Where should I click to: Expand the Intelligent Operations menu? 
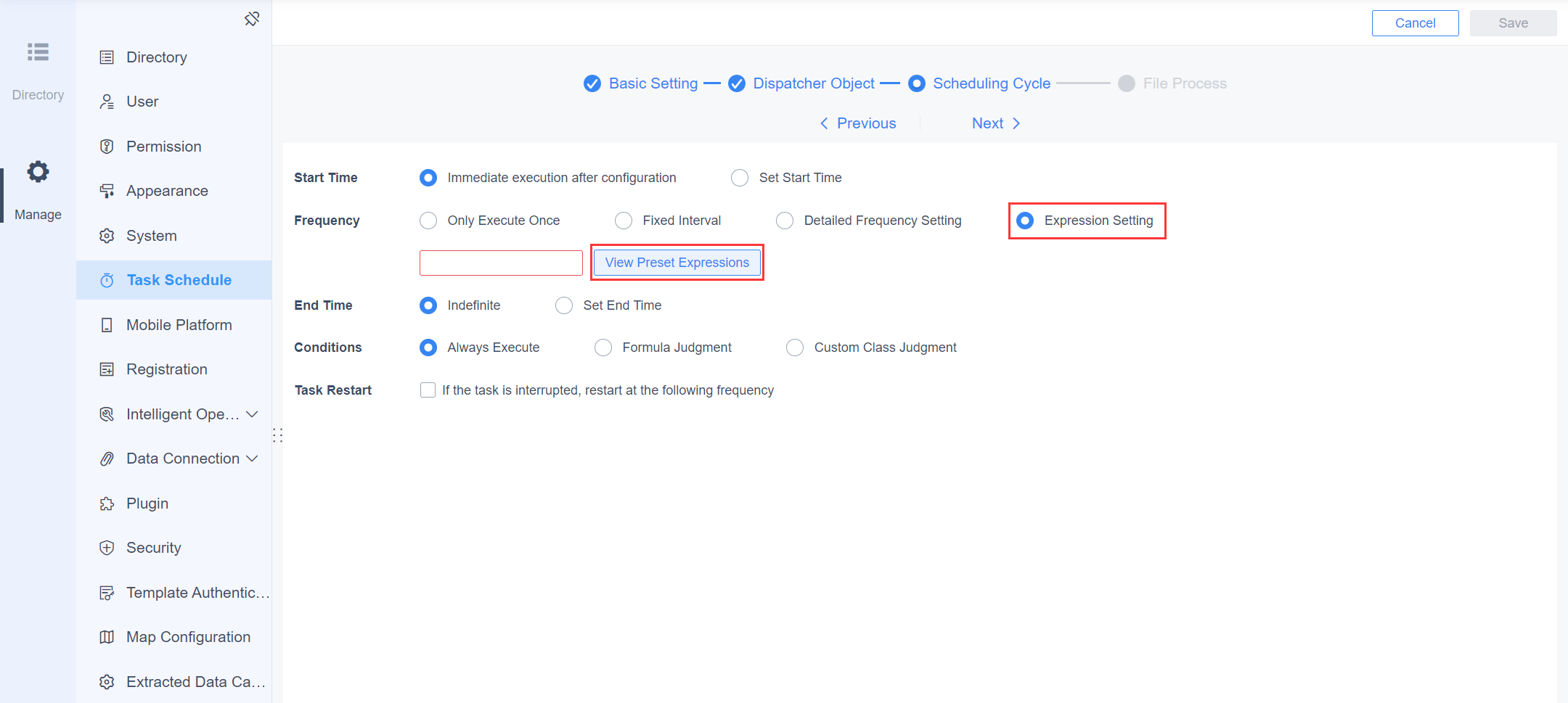[x=253, y=414]
